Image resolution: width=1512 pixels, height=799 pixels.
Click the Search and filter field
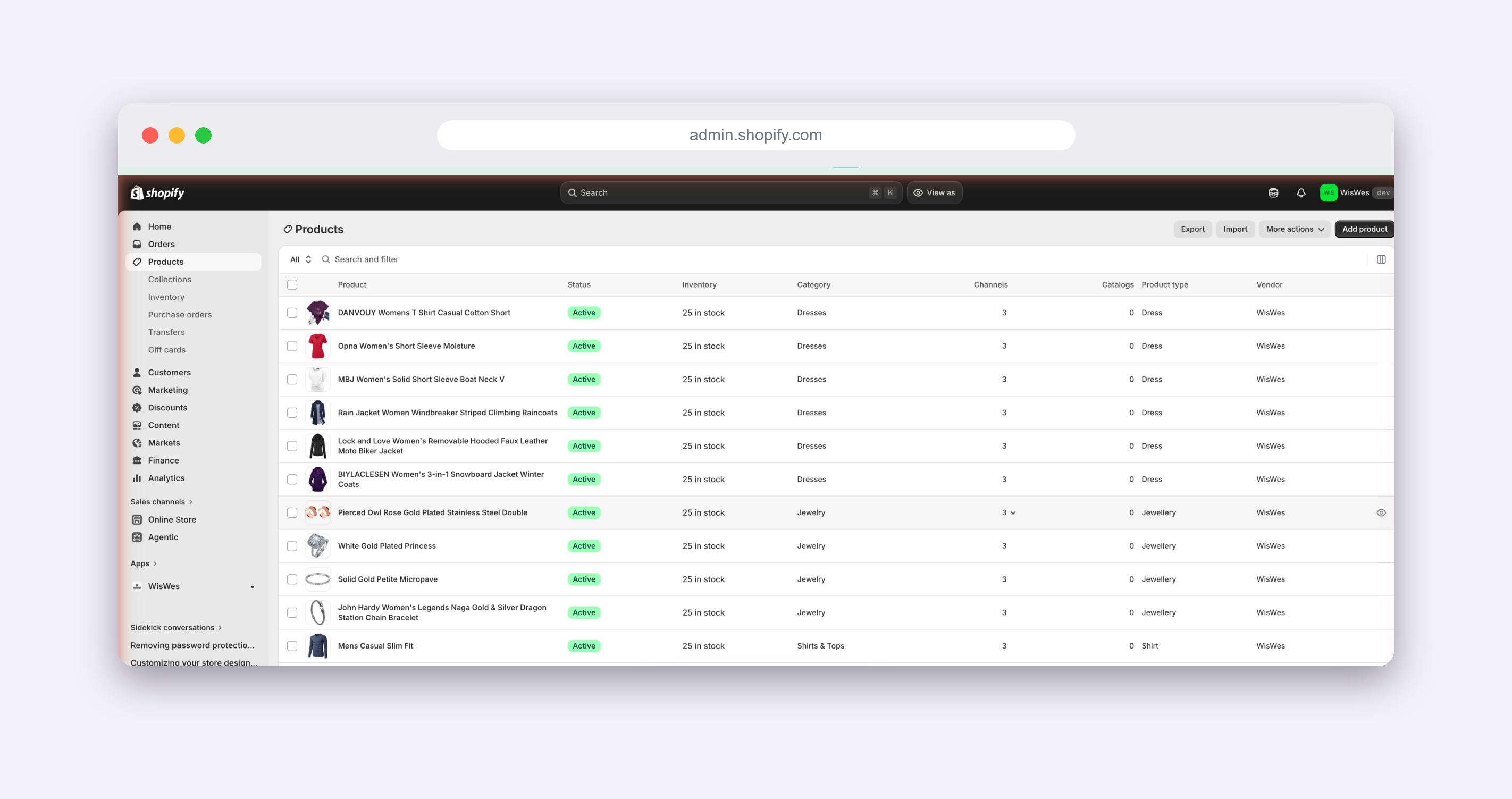click(839, 259)
